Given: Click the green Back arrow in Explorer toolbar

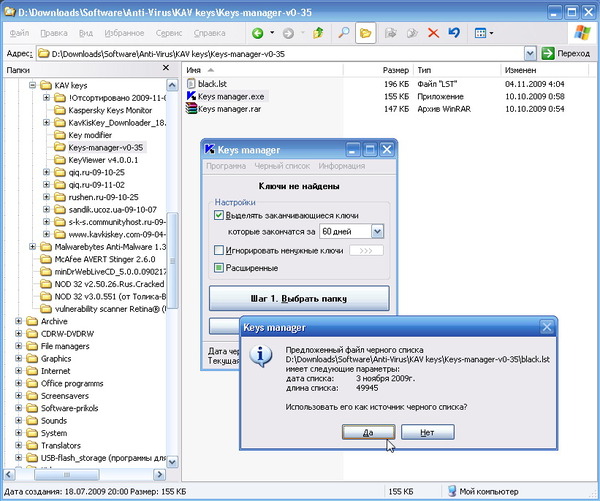Looking at the screenshot, I should tap(258, 34).
